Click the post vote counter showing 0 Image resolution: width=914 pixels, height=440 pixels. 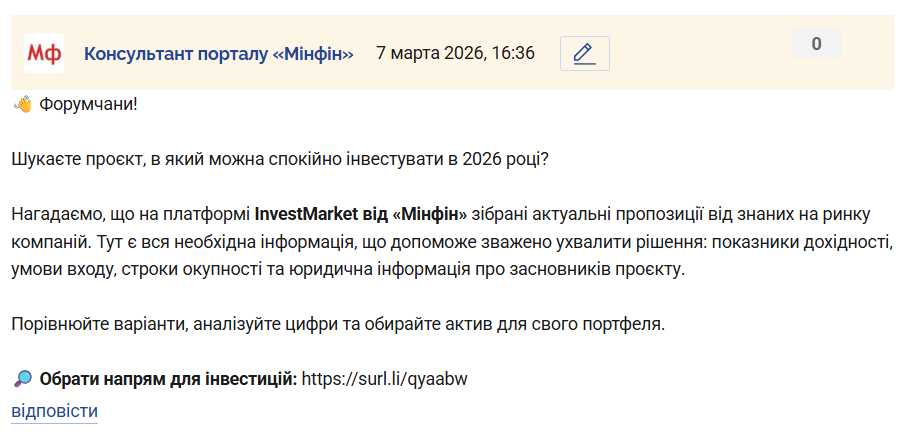tap(816, 44)
